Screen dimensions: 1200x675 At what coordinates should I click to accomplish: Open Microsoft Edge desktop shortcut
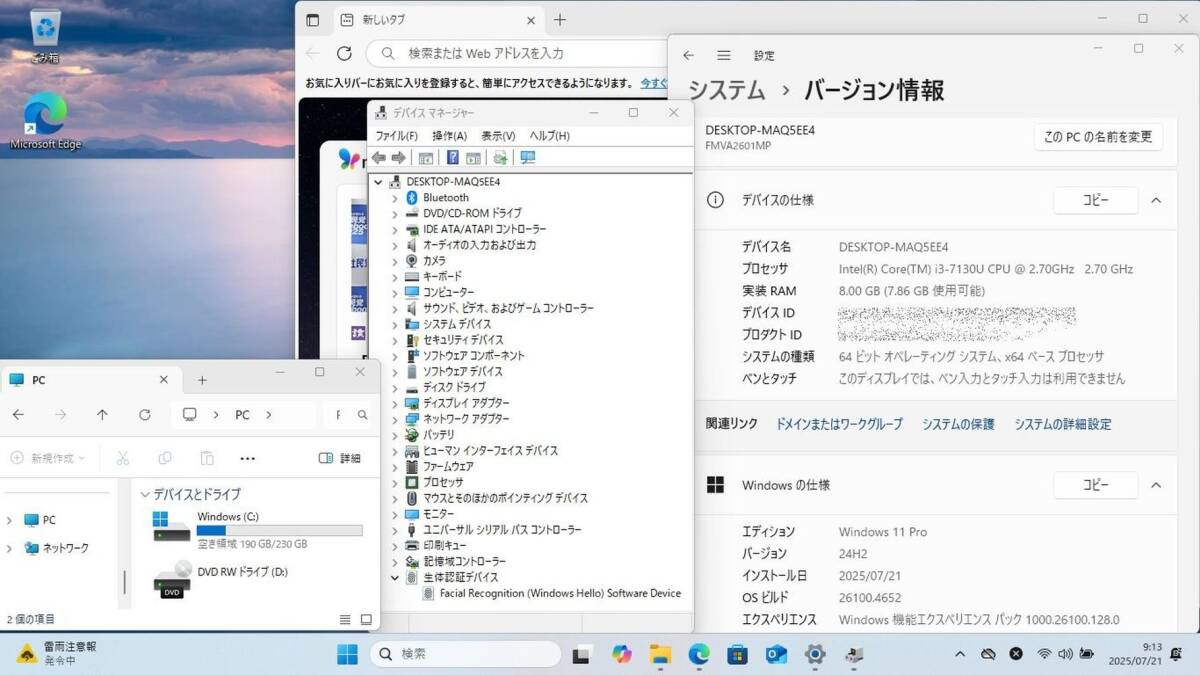(x=45, y=121)
